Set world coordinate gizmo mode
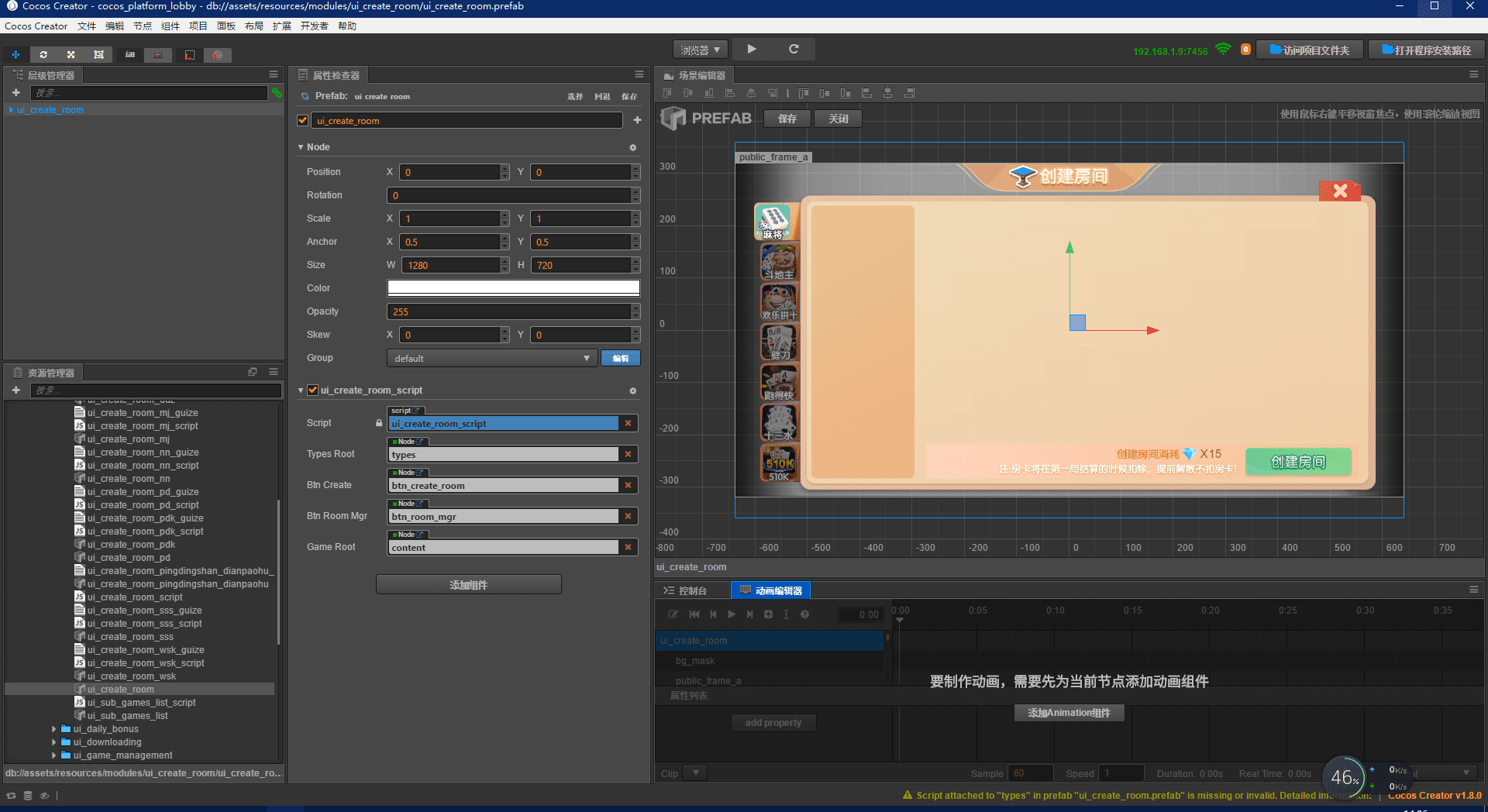 218,55
